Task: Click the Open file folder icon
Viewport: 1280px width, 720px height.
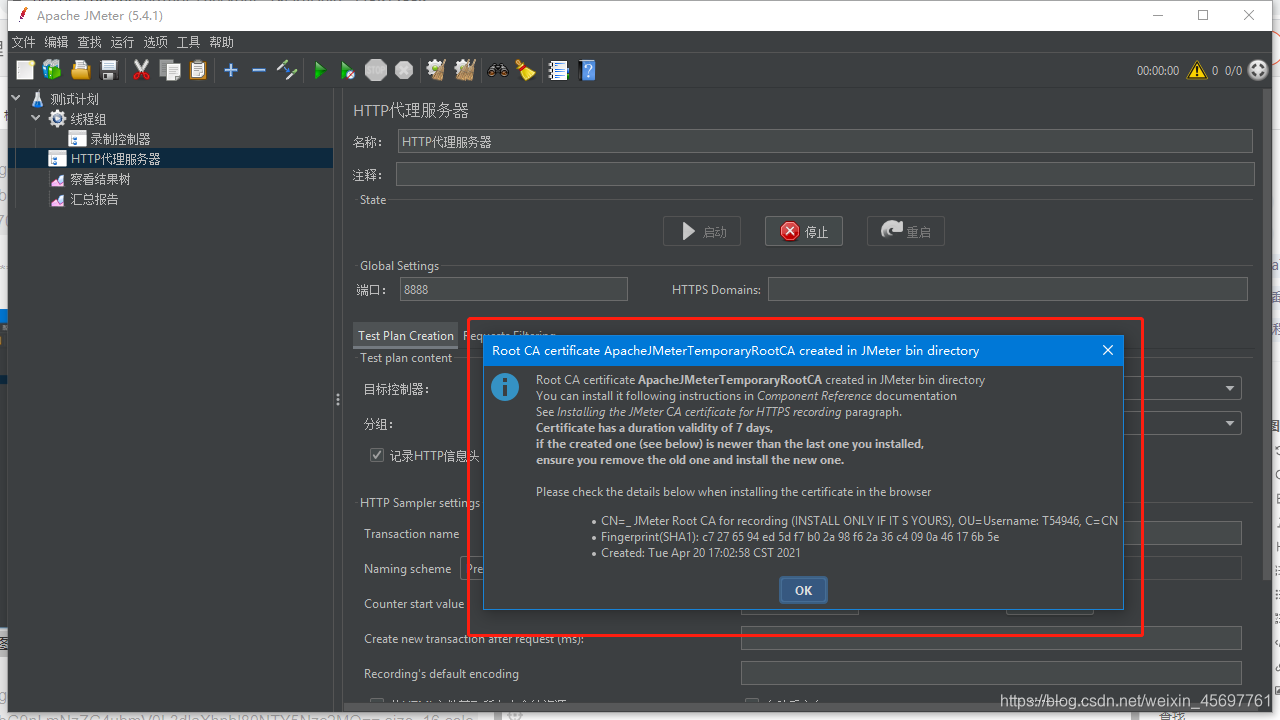Action: (x=81, y=70)
